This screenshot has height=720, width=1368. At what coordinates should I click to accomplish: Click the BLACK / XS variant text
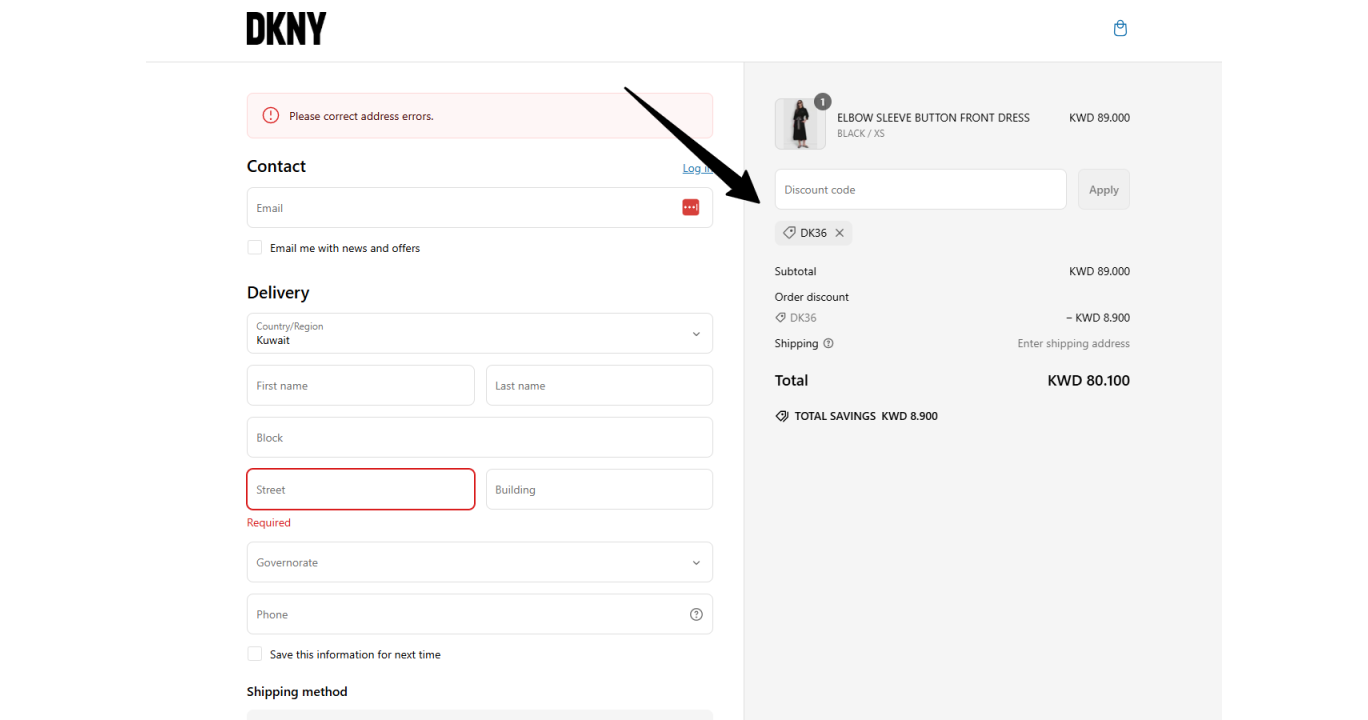[861, 134]
